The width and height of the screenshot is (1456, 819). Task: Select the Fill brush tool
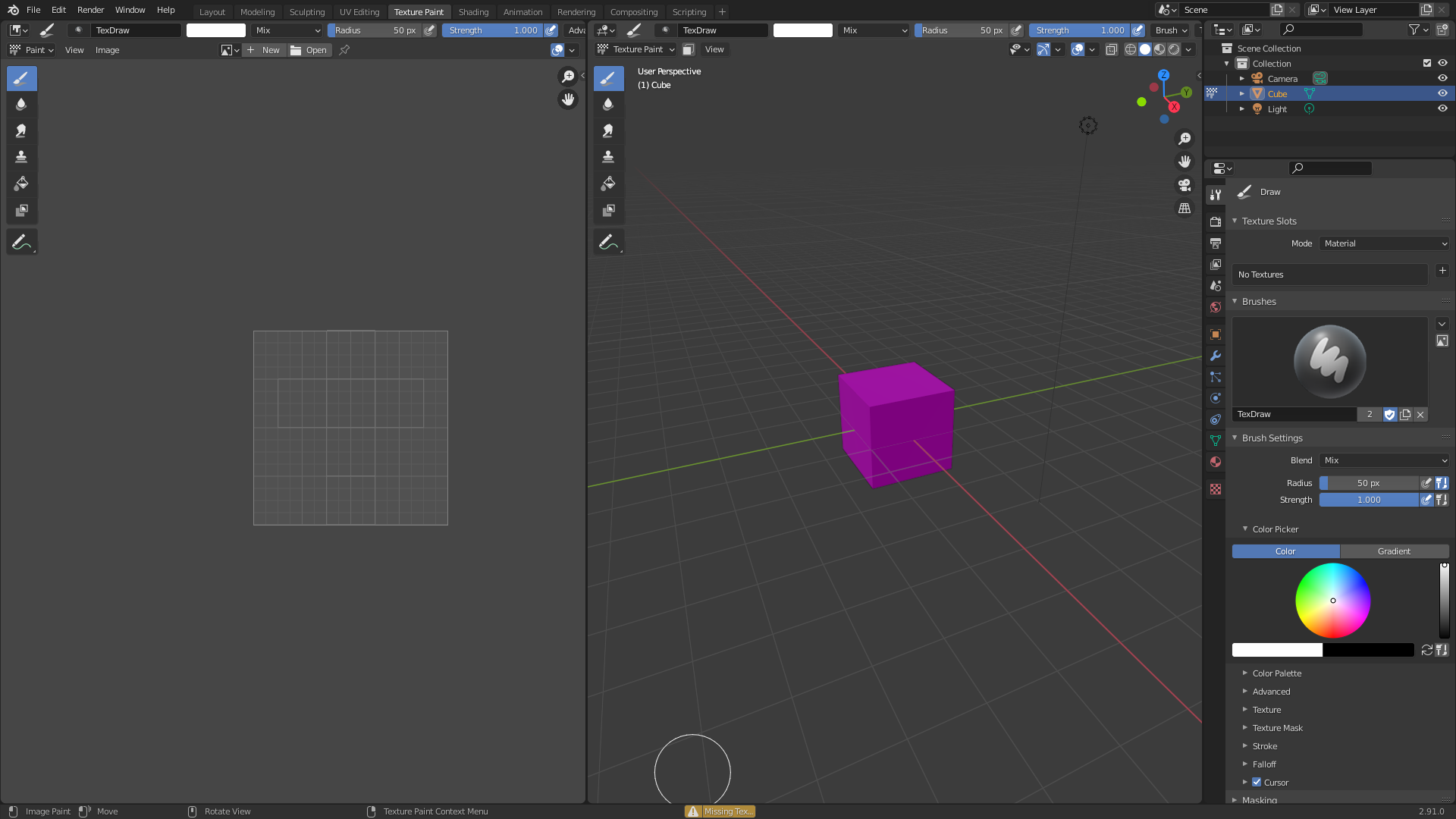click(x=21, y=184)
